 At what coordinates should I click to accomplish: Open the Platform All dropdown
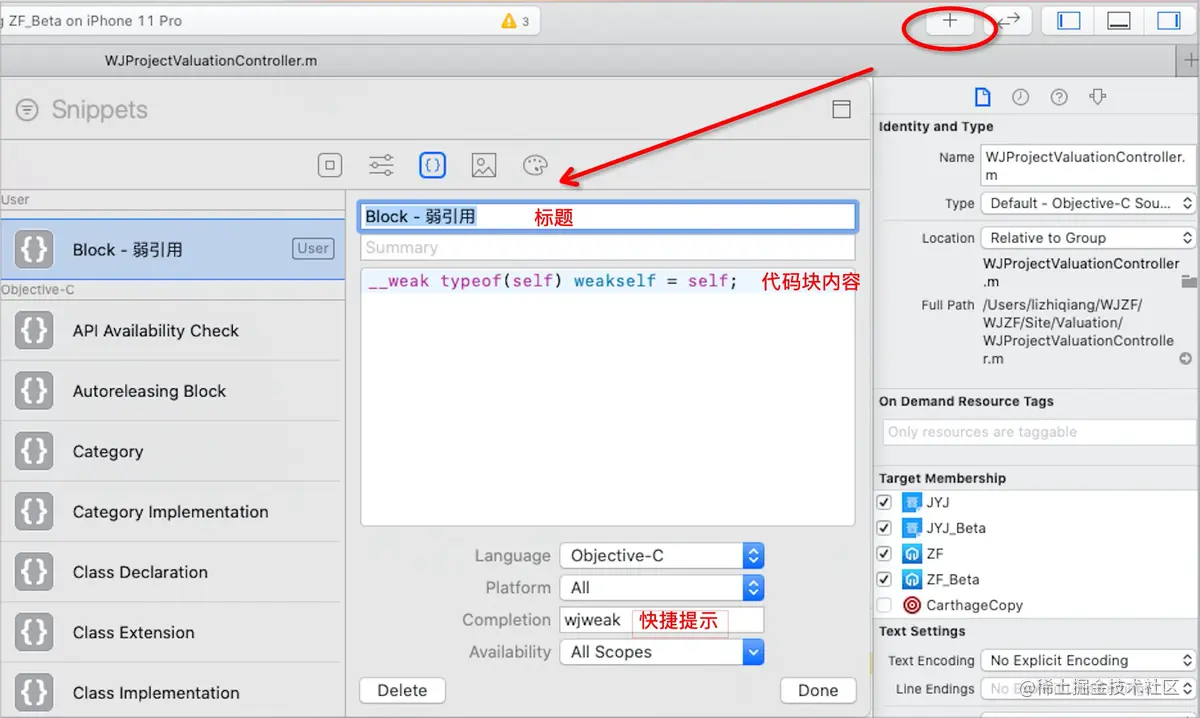tap(661, 588)
